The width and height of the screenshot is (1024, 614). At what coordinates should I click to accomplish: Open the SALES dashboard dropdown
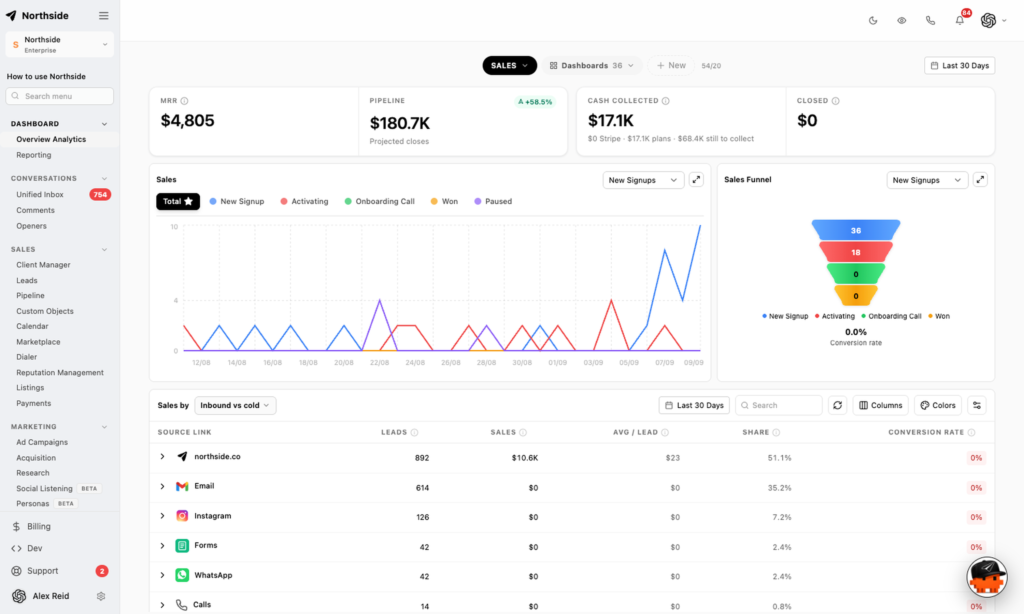pos(509,65)
